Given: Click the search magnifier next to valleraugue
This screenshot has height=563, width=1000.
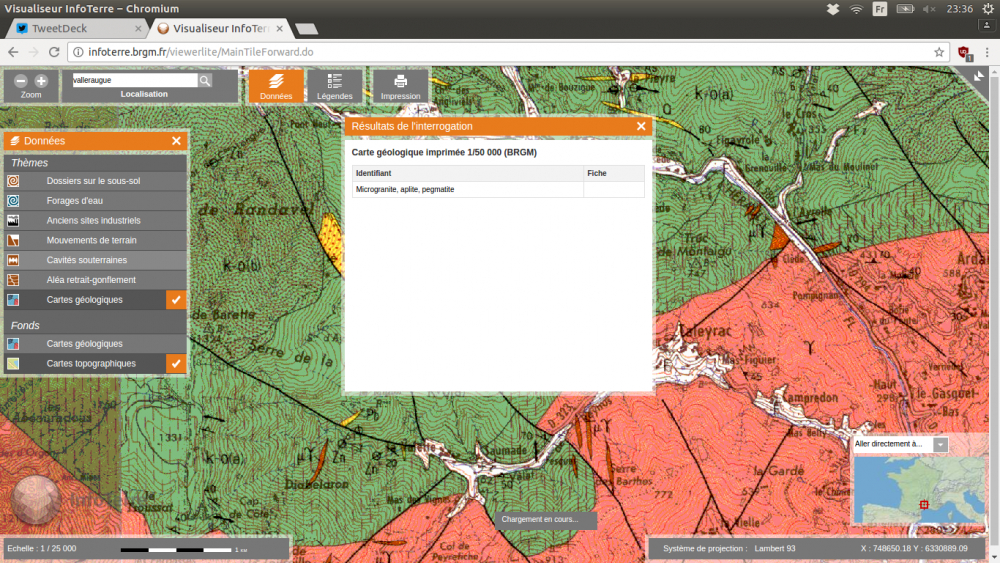Looking at the screenshot, I should click(205, 80).
